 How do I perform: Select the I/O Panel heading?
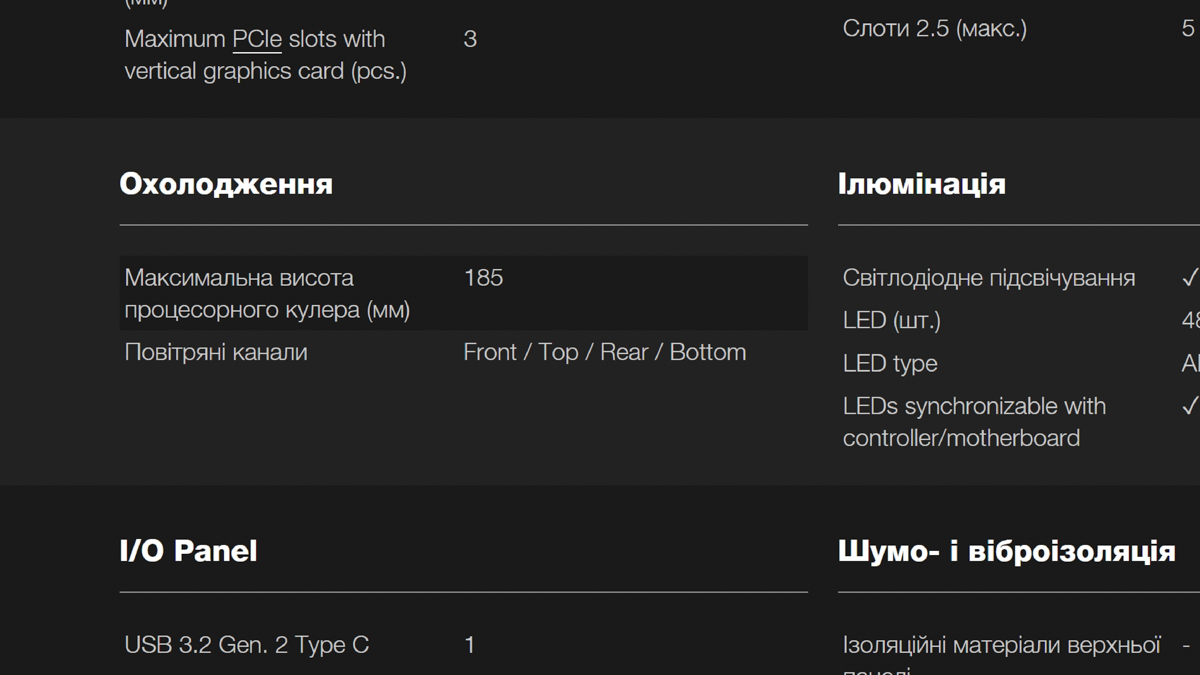coord(188,551)
